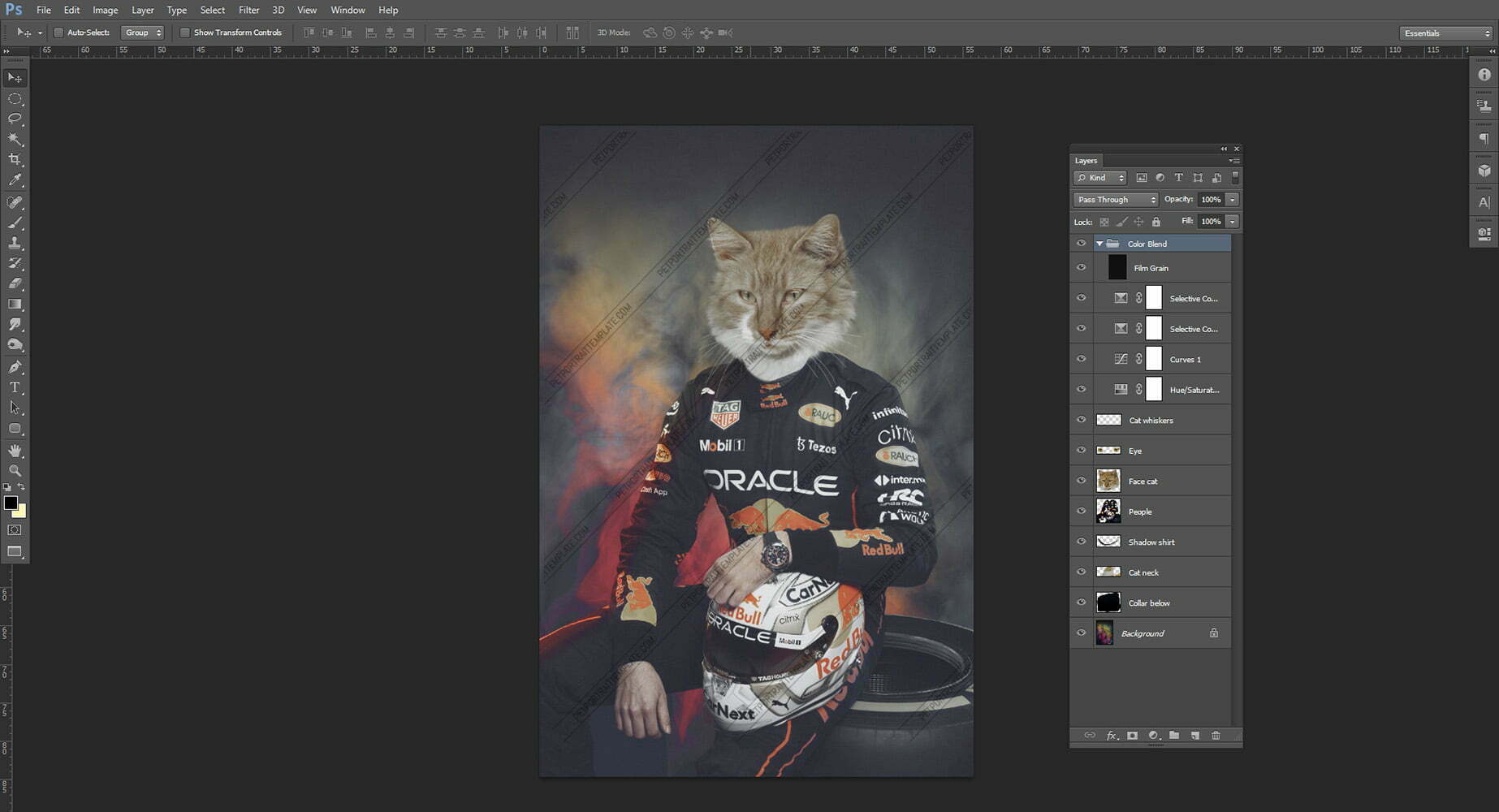This screenshot has width=1499, height=812.
Task: Choose the Eyedropper tool
Action: click(x=15, y=180)
